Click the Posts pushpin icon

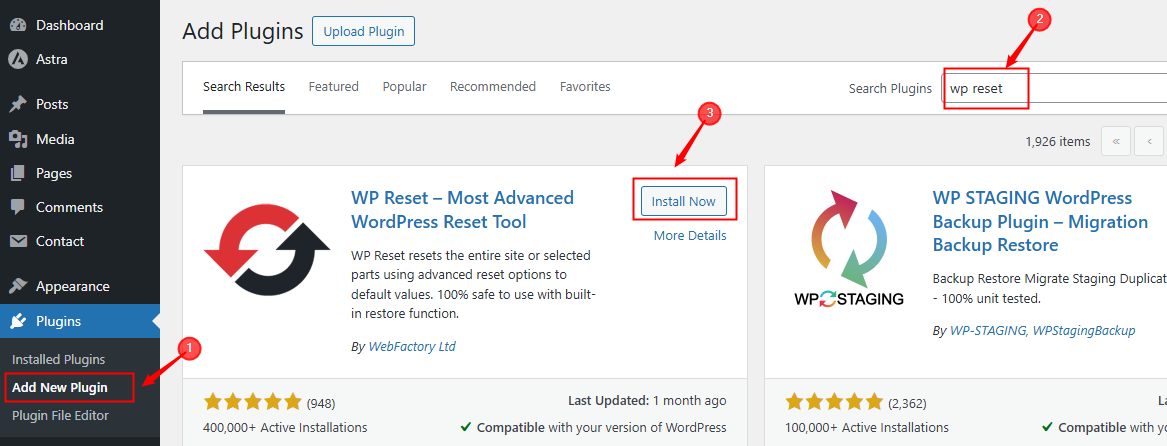click(x=18, y=104)
